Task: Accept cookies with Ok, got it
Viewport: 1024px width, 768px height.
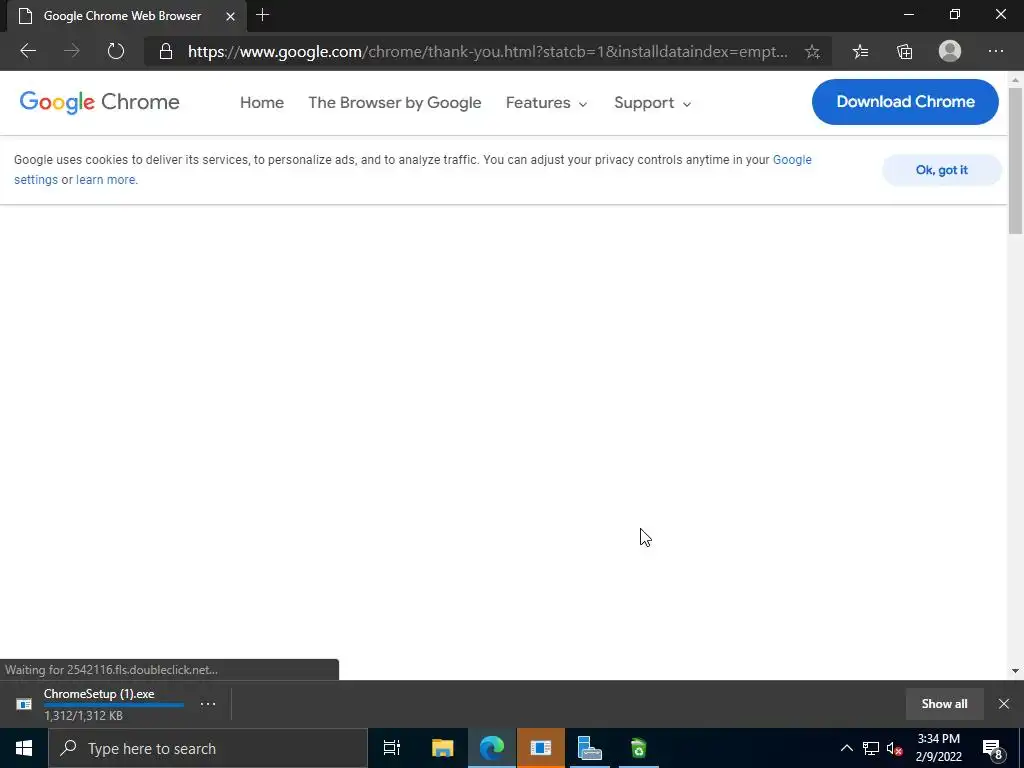Action: pos(942,170)
